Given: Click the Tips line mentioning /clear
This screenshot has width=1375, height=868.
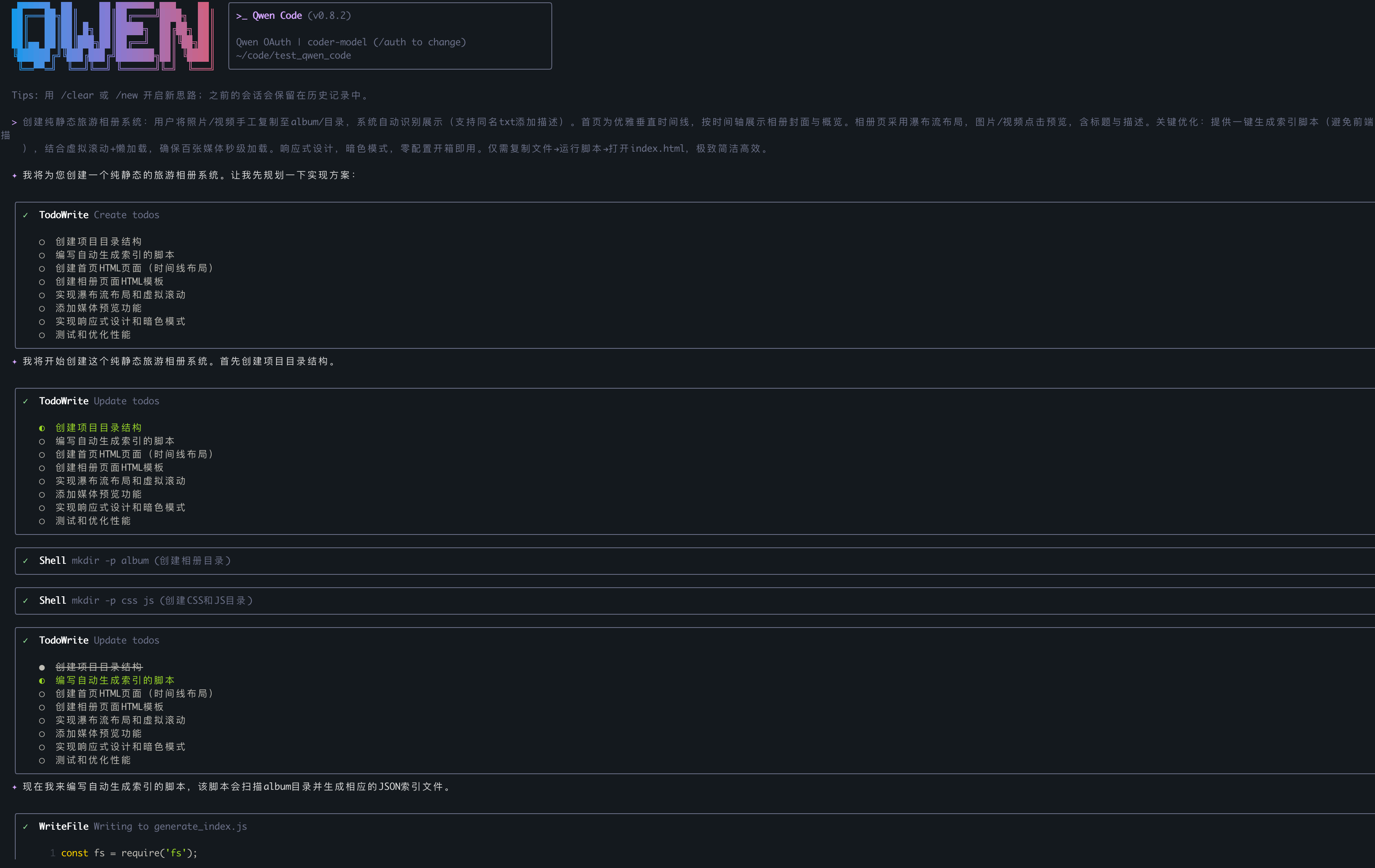Looking at the screenshot, I should point(190,95).
